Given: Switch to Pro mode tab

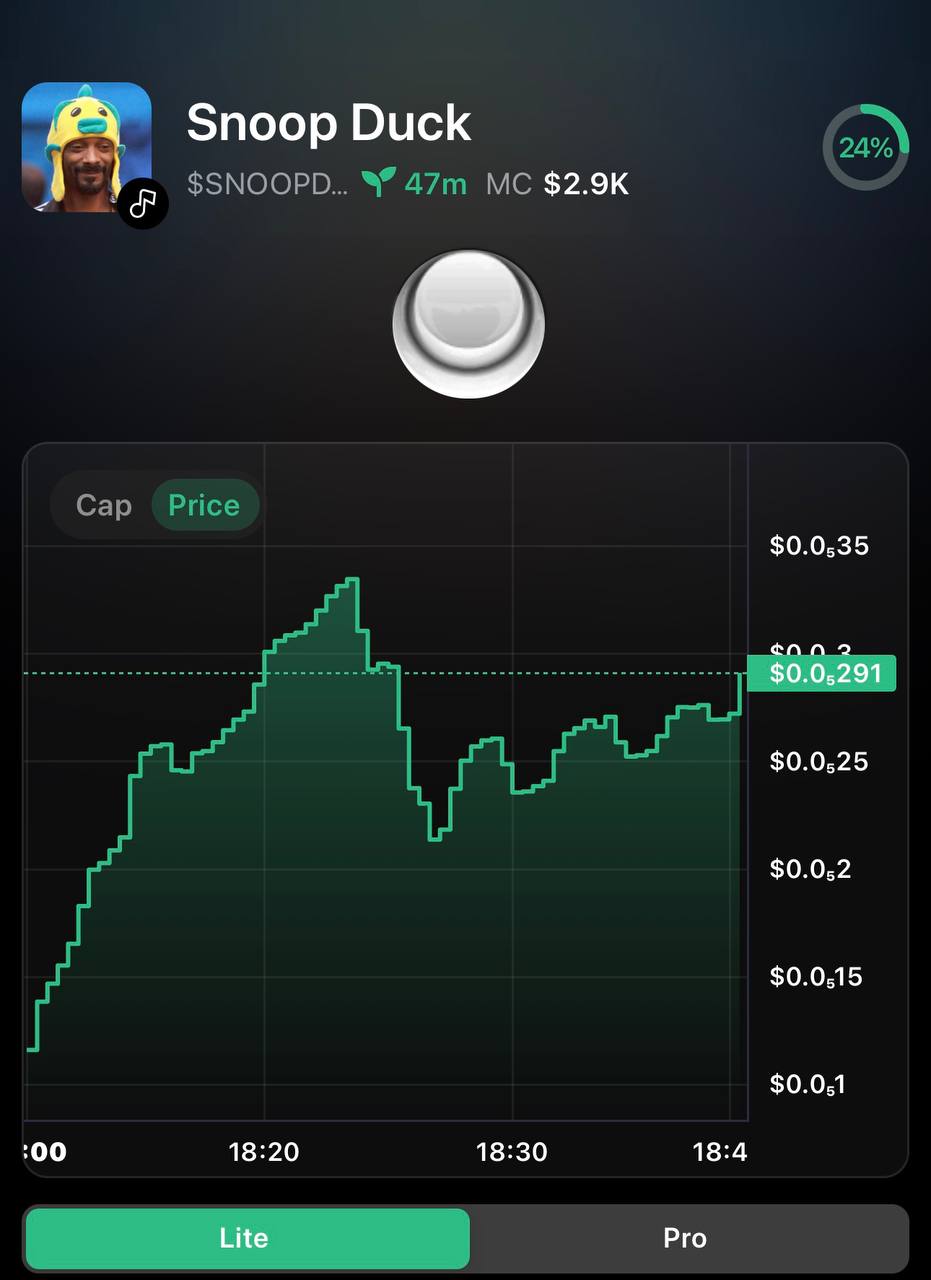Looking at the screenshot, I should tap(686, 1238).
